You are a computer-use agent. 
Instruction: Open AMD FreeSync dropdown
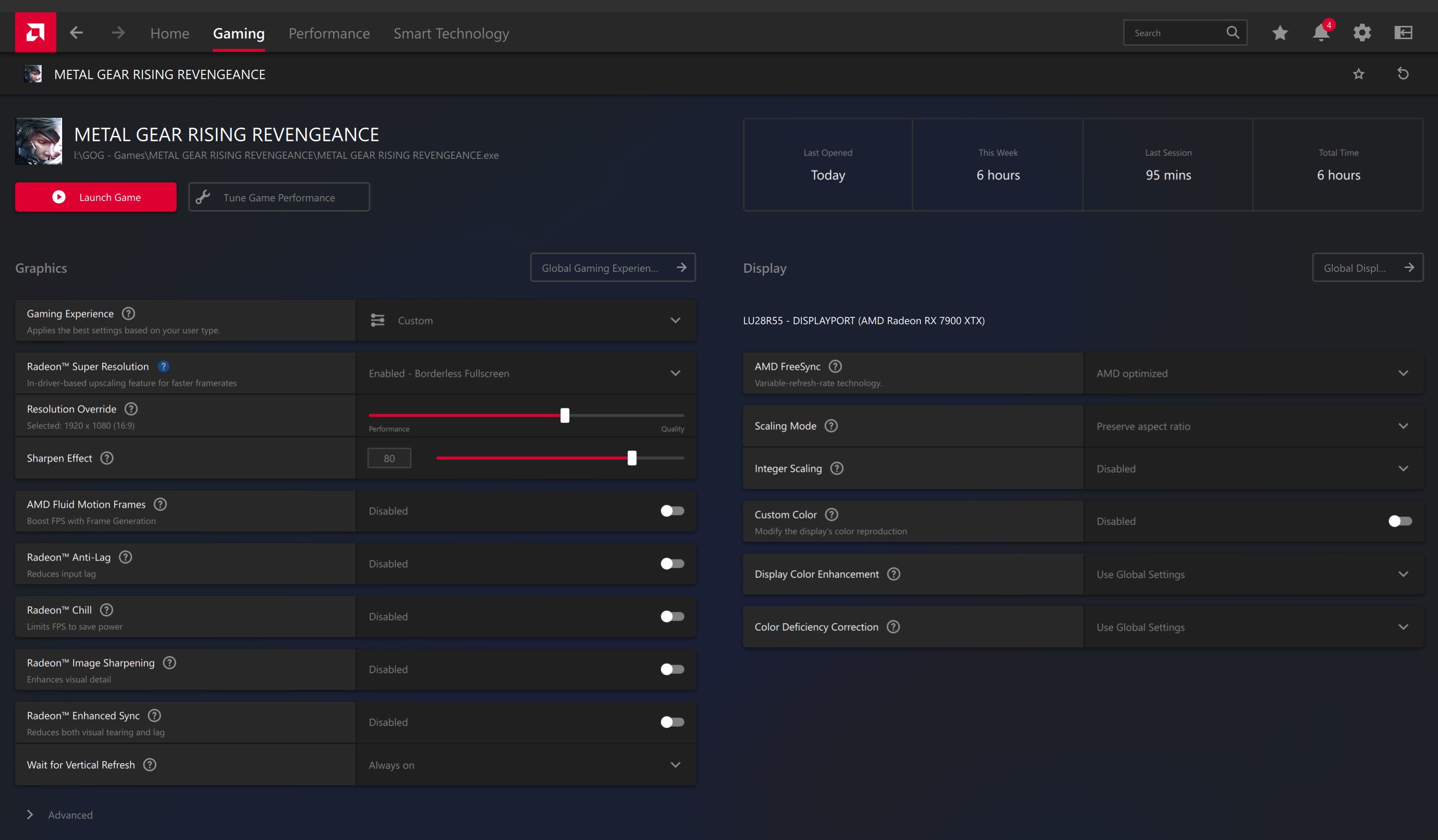[x=1253, y=374]
